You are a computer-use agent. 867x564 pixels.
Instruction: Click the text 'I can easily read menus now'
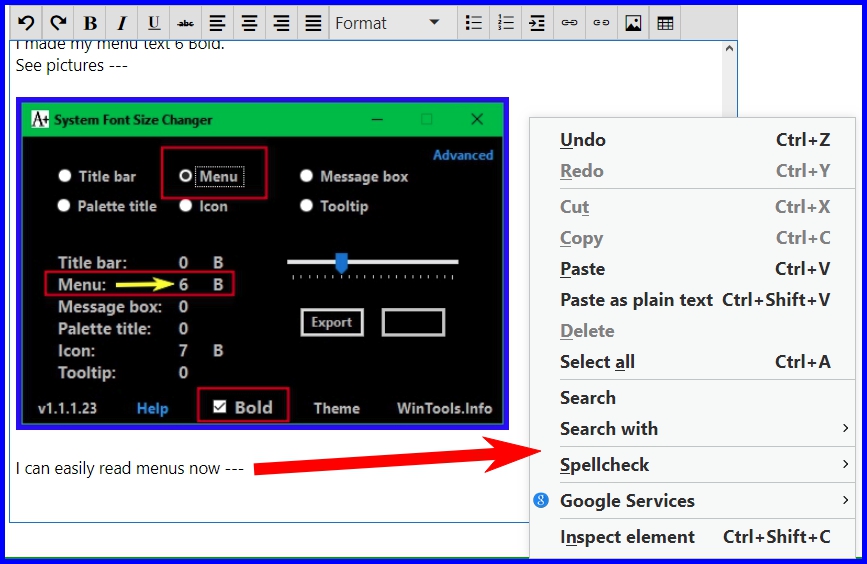coord(118,468)
